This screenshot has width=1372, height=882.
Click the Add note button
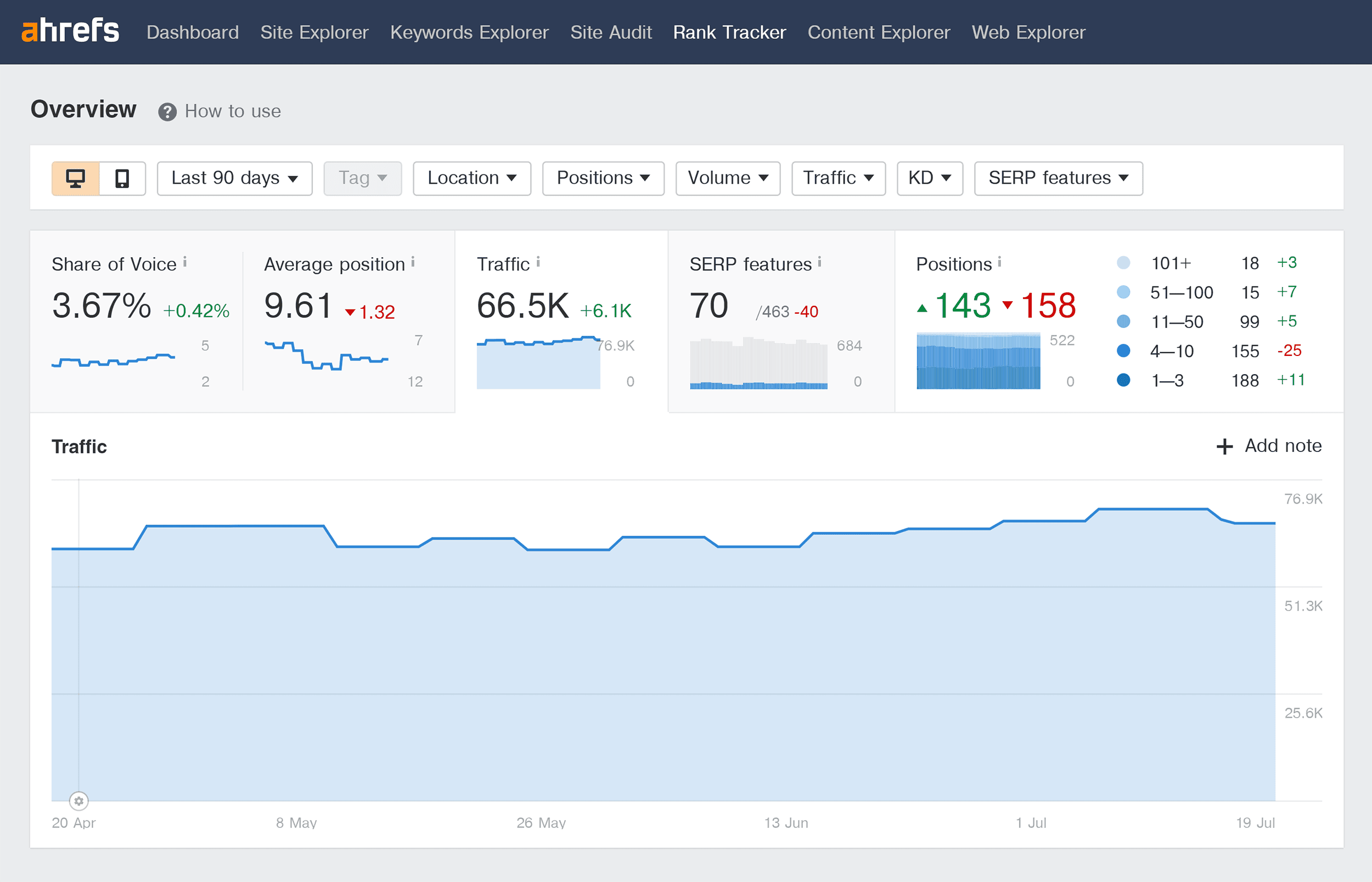coord(1268,446)
